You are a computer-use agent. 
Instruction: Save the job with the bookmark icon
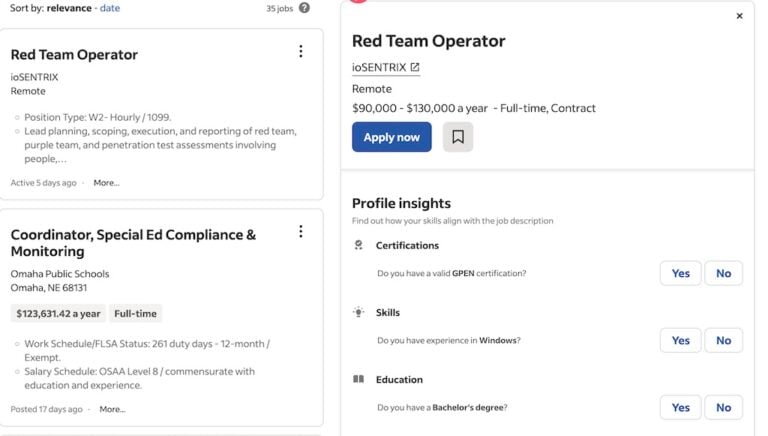pyautogui.click(x=457, y=137)
